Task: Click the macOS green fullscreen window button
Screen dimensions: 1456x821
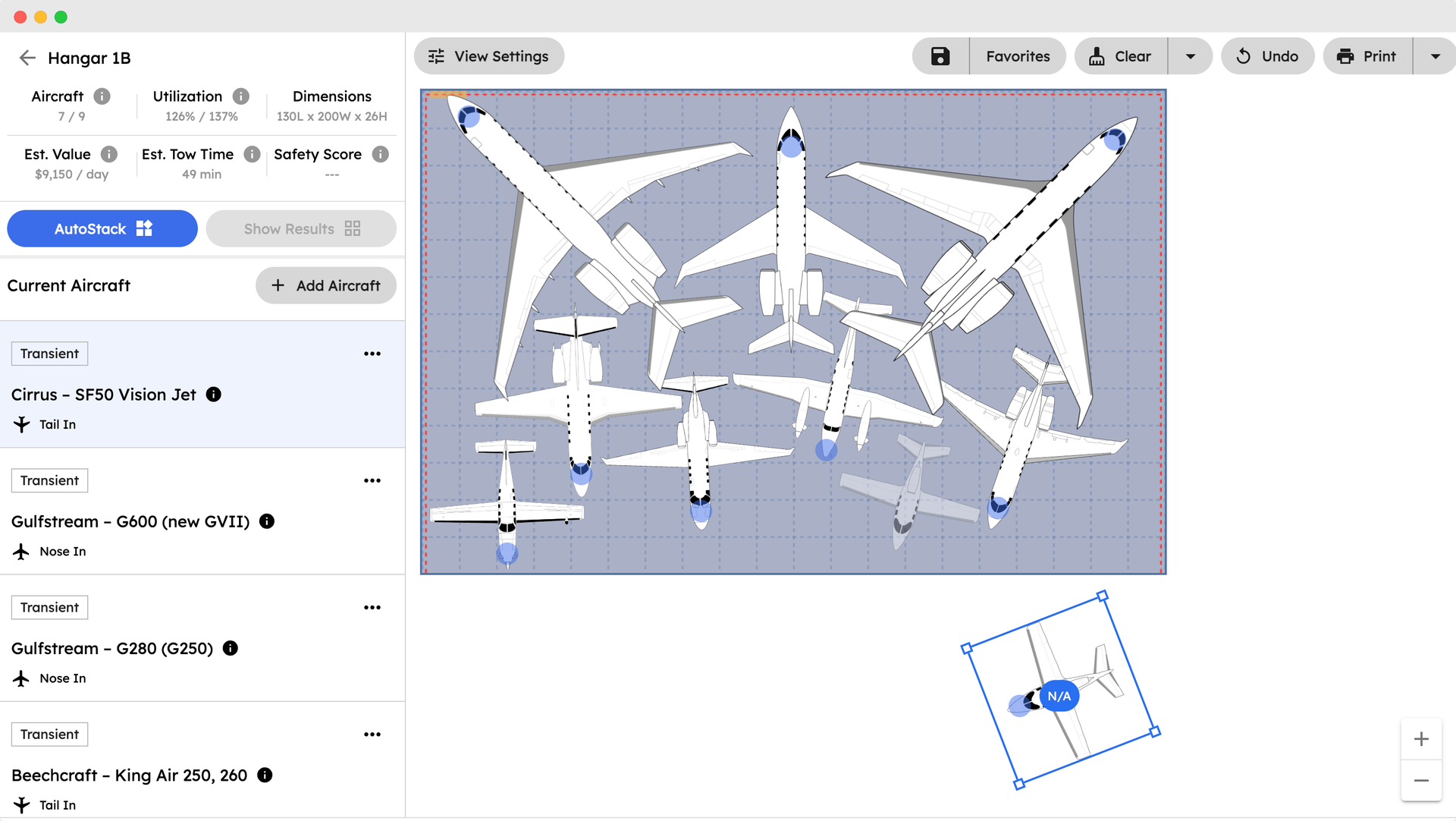Action: click(61, 17)
